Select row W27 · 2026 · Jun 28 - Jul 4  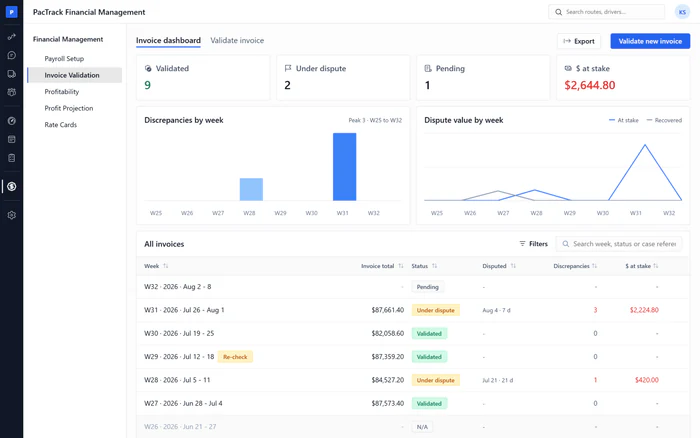(413, 404)
